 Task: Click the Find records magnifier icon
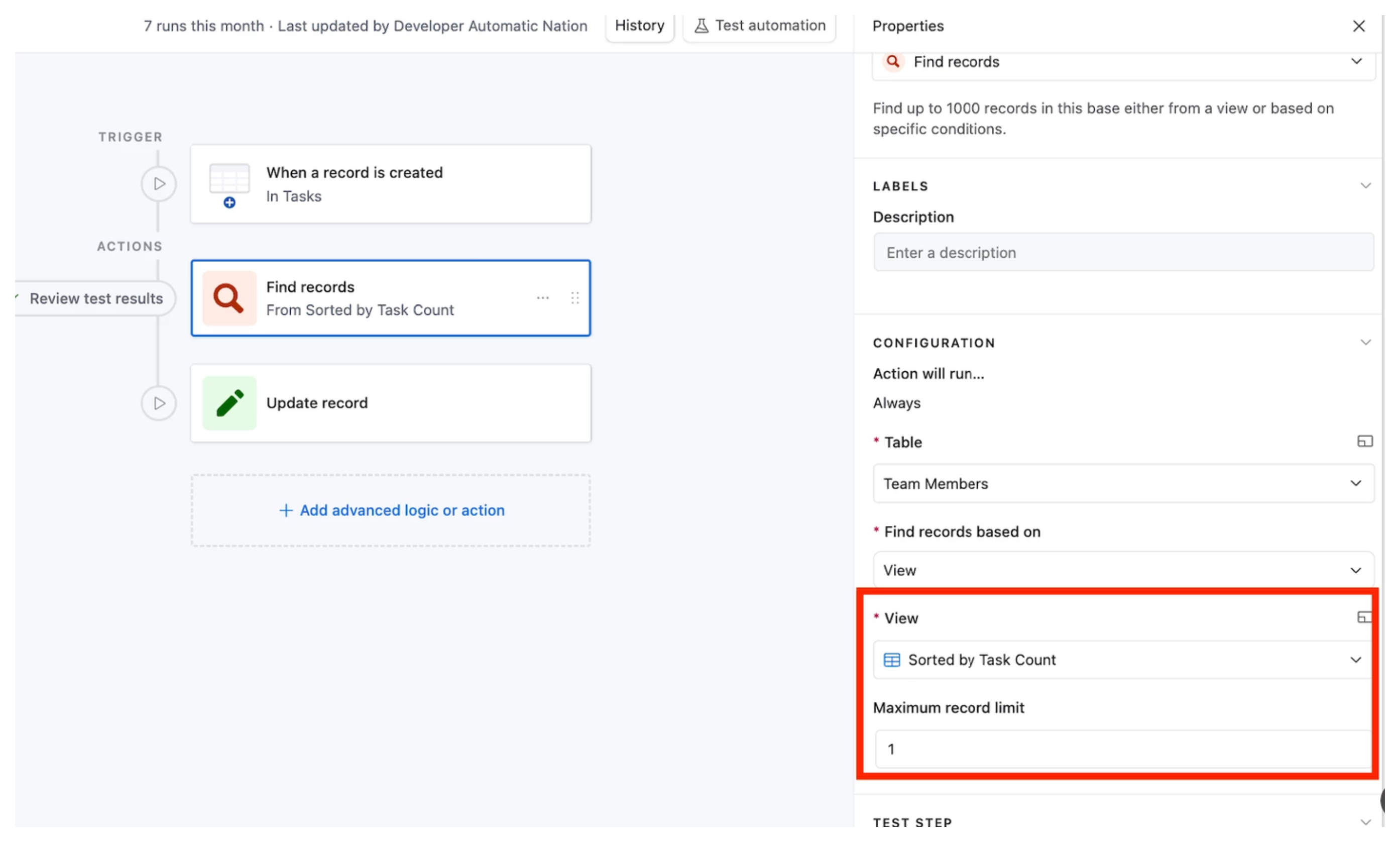click(x=228, y=297)
